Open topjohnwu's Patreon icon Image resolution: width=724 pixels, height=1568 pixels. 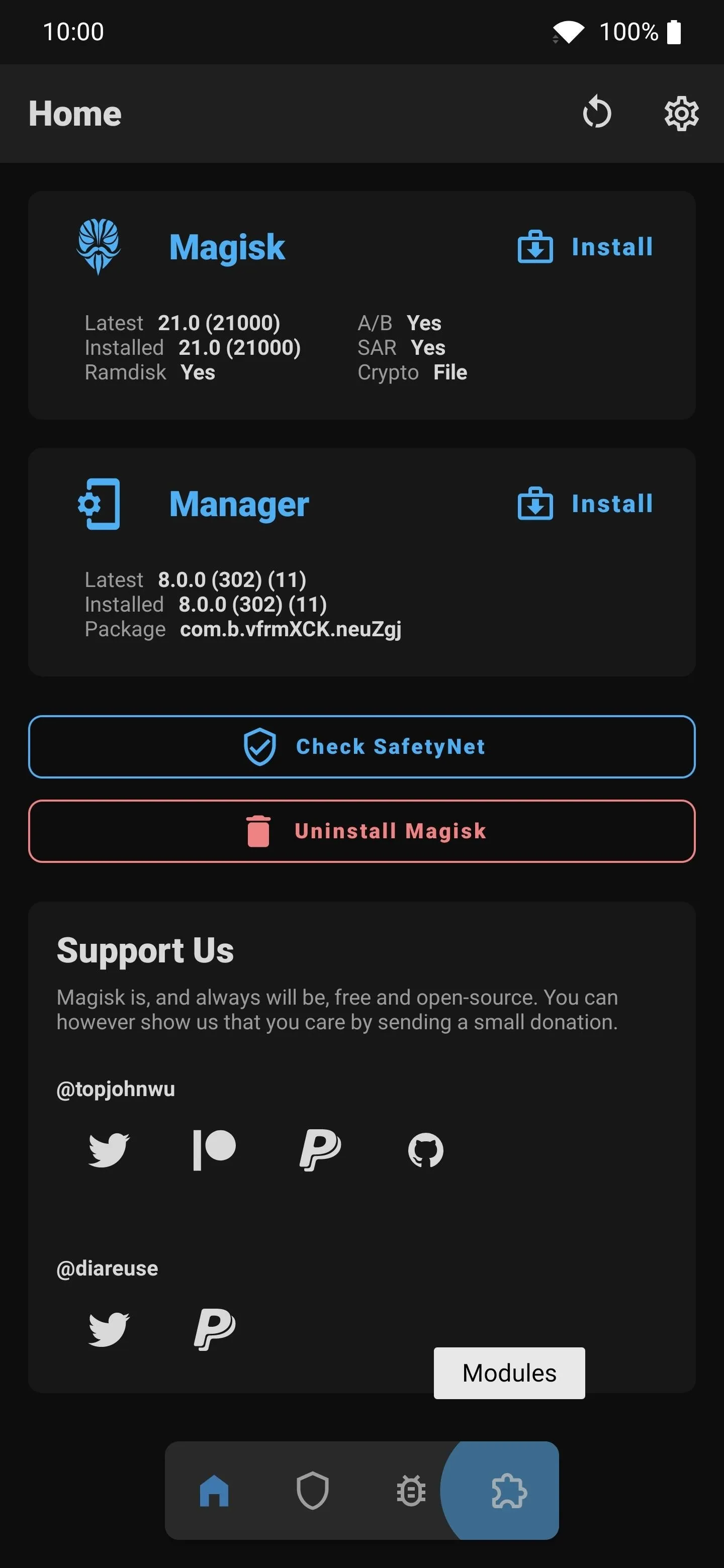click(x=214, y=1149)
